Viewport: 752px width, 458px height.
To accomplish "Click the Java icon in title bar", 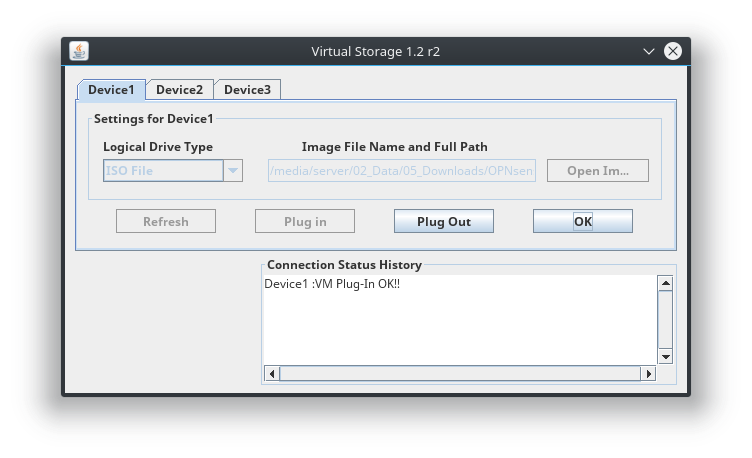I will 79,51.
